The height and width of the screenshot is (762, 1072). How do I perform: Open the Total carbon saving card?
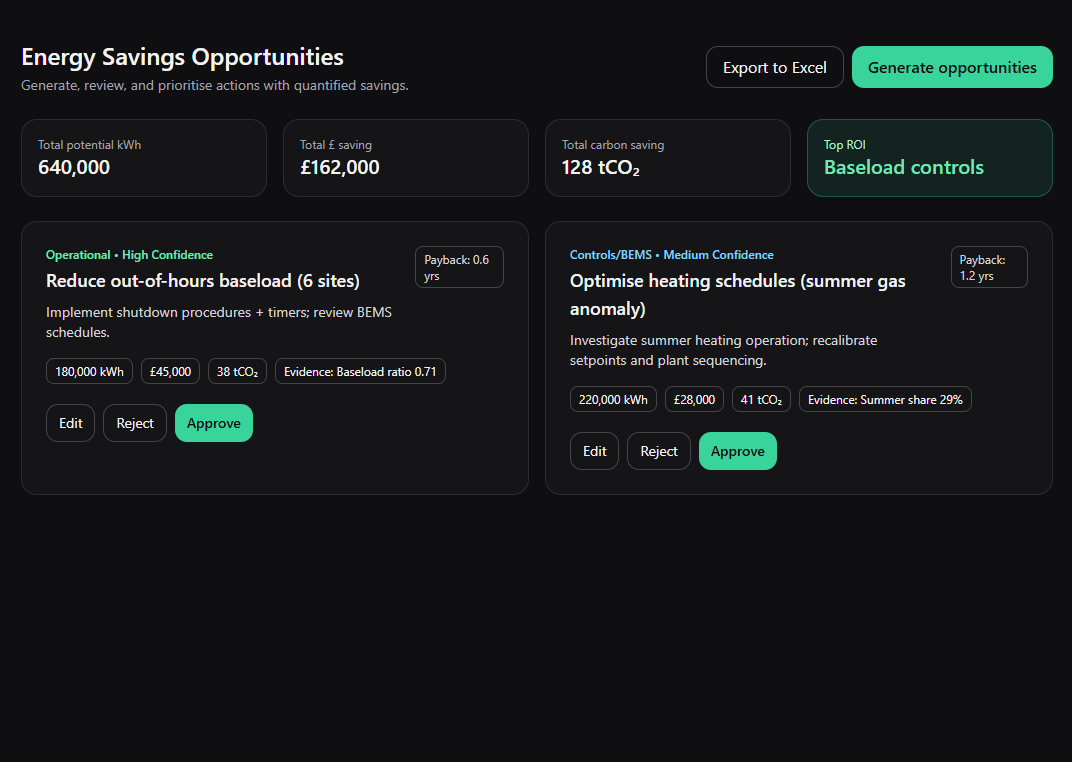[667, 157]
